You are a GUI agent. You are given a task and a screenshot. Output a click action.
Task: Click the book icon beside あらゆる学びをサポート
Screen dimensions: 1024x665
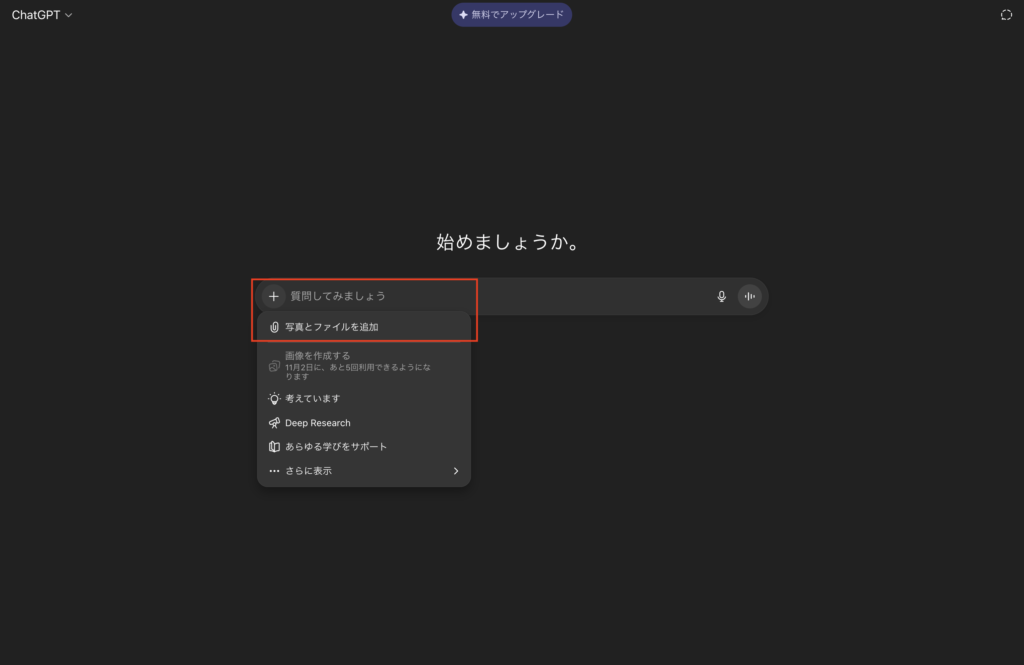point(274,446)
